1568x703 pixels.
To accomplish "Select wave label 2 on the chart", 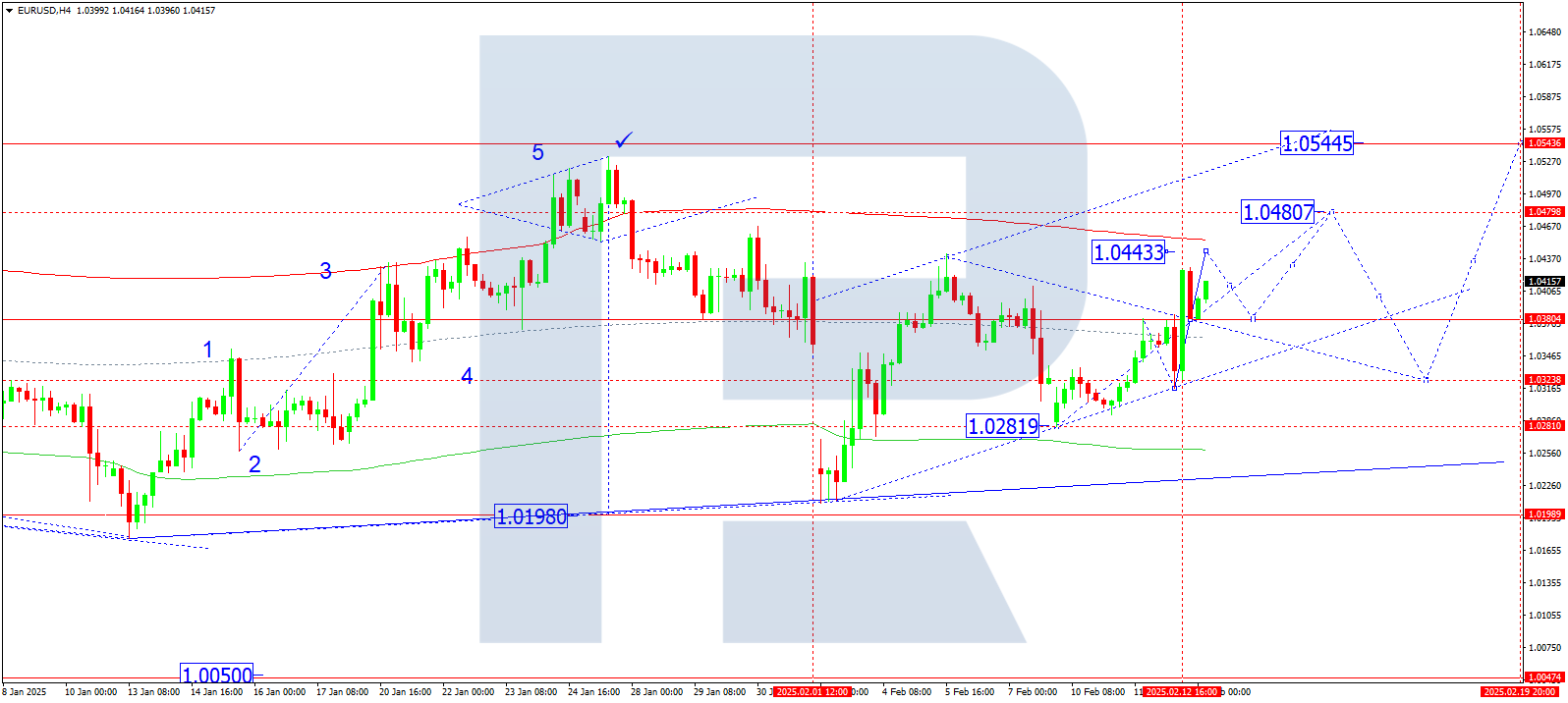I will pyautogui.click(x=254, y=464).
